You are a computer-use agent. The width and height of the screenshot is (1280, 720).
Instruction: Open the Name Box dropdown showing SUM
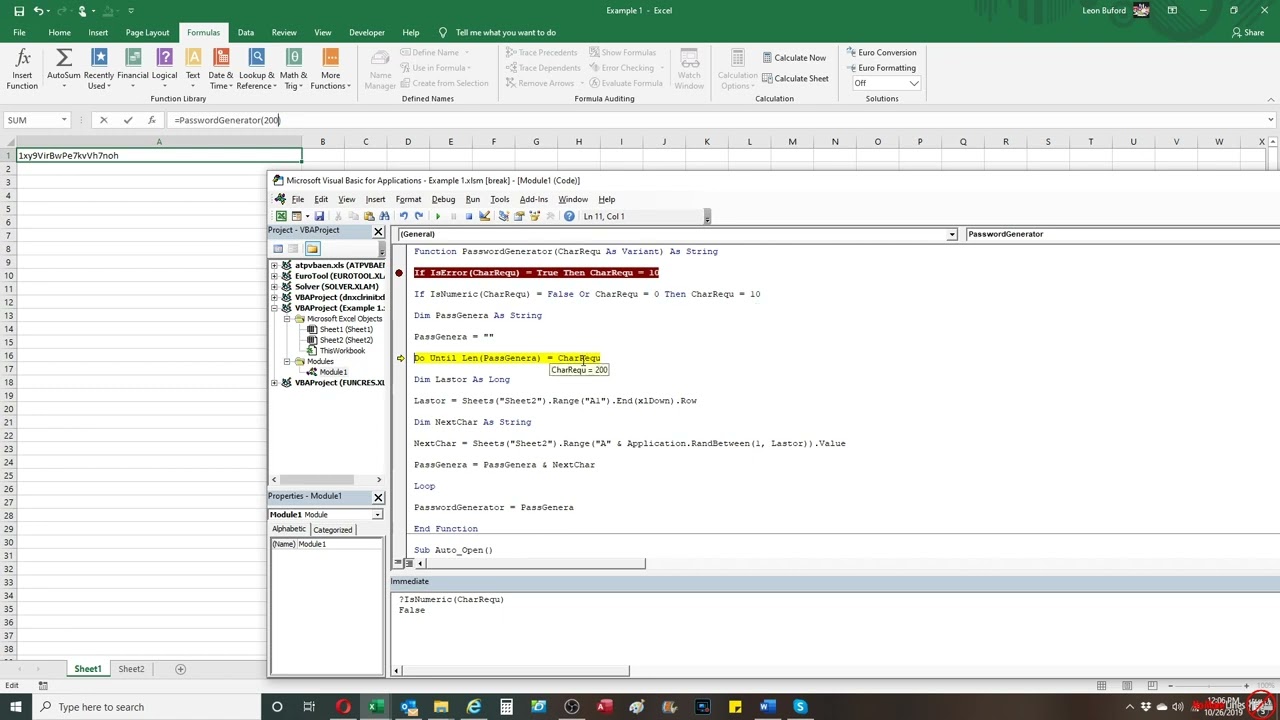click(64, 120)
